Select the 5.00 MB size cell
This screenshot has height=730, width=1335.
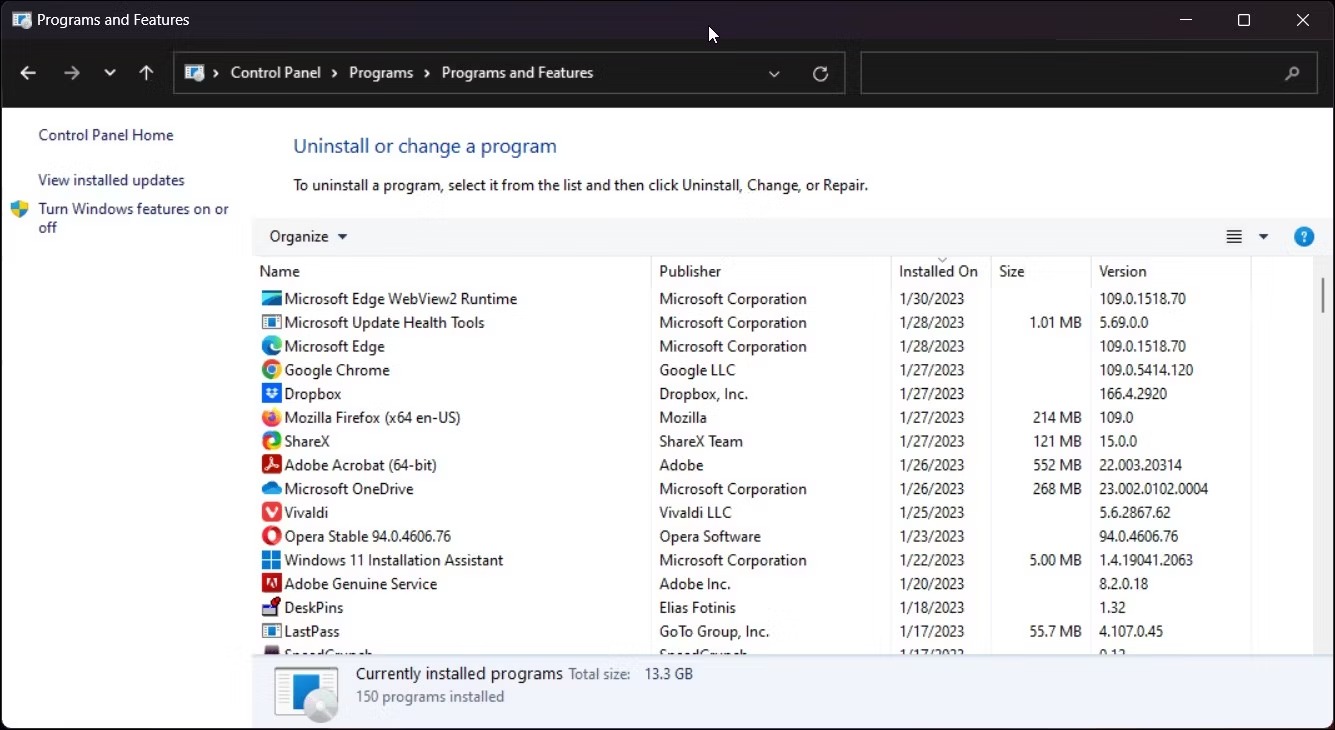tap(1055, 560)
